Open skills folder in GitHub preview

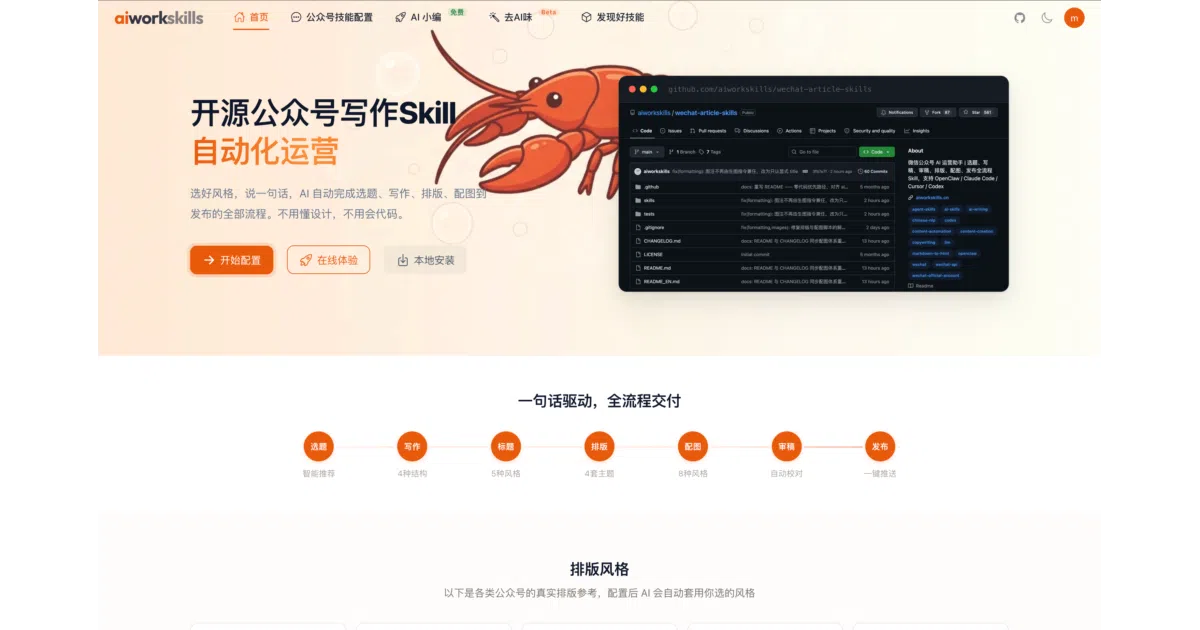649,200
